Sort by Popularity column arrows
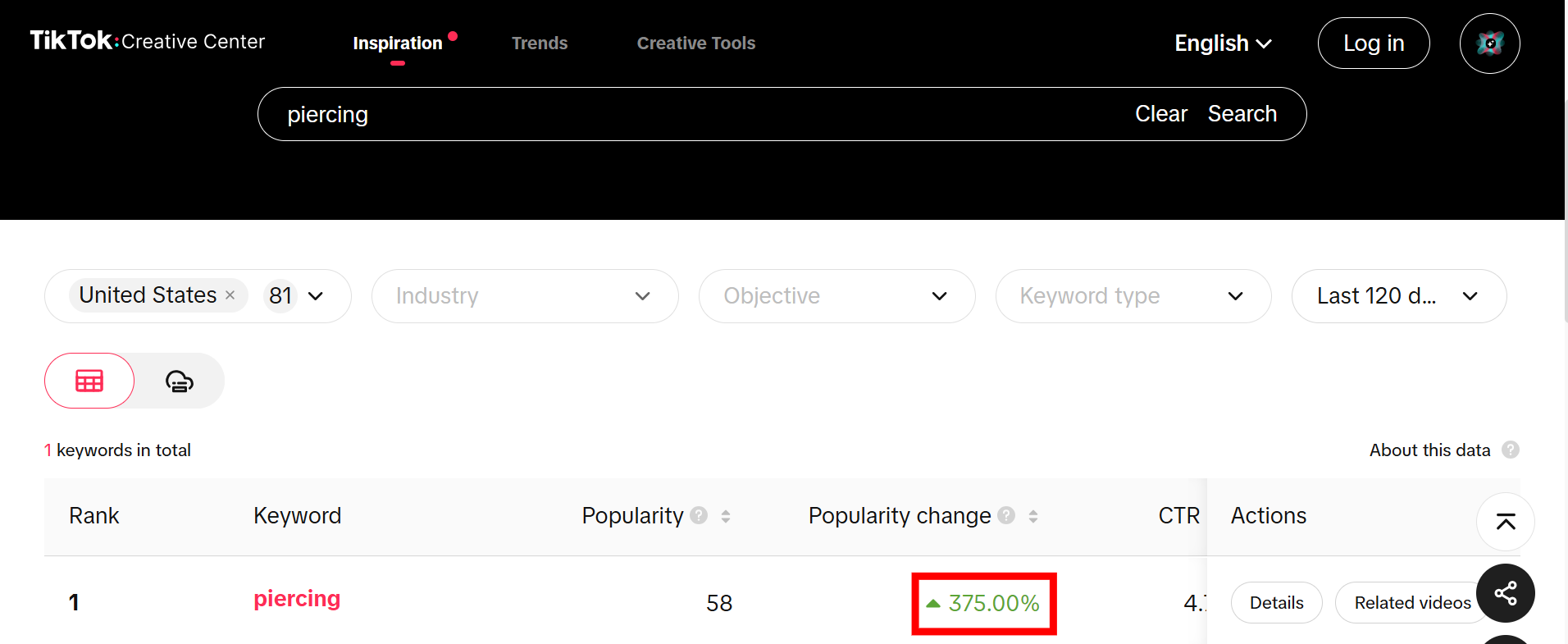The image size is (1568, 644). point(726,516)
